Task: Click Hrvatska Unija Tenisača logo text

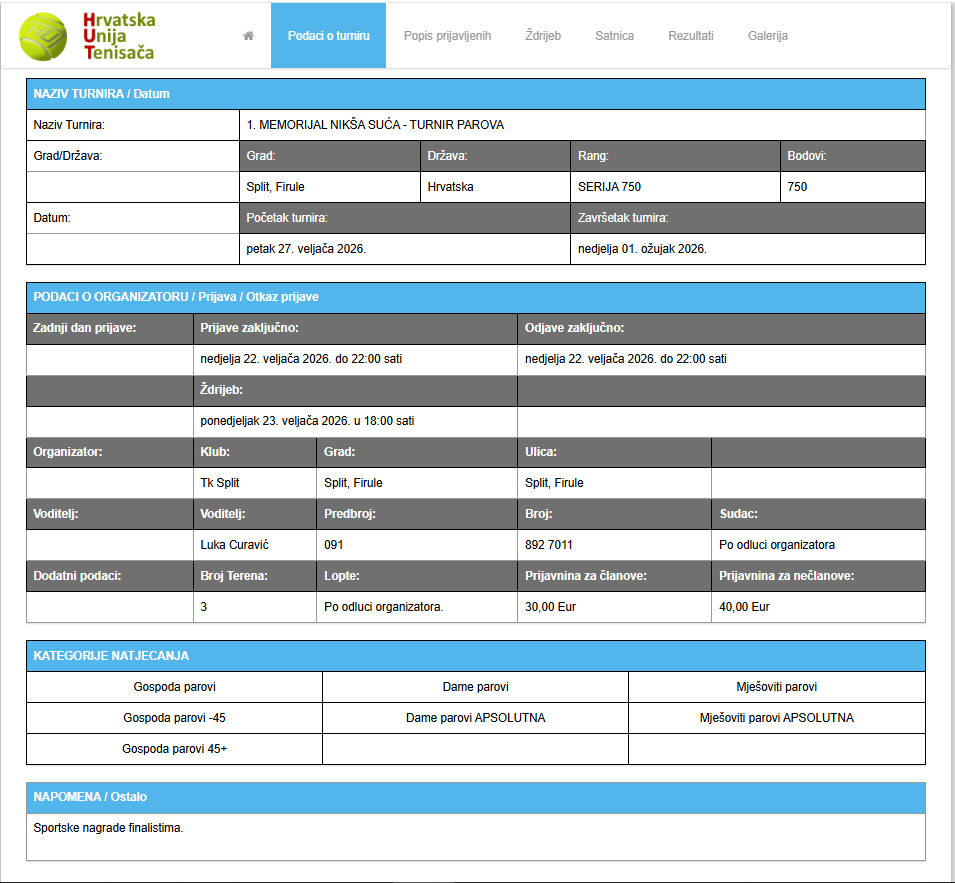Action: (119, 36)
